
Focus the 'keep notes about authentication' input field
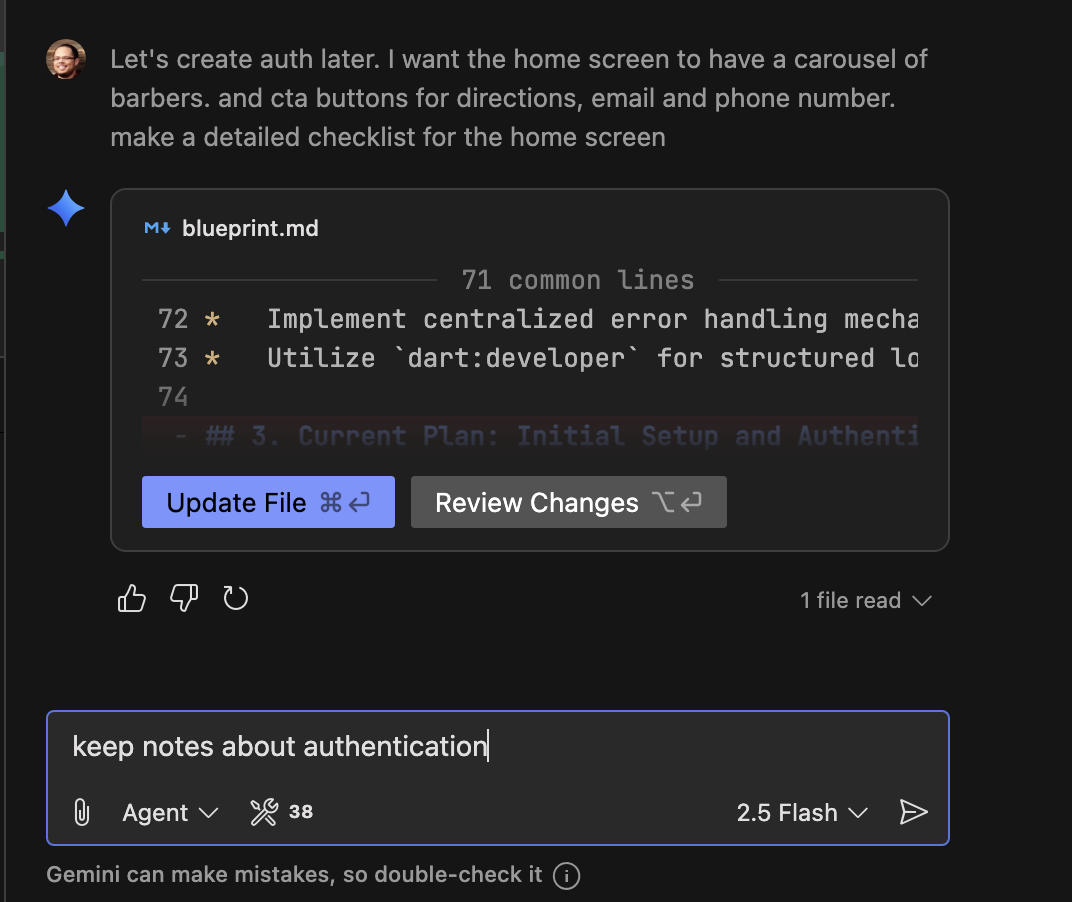pyautogui.click(x=400, y=746)
